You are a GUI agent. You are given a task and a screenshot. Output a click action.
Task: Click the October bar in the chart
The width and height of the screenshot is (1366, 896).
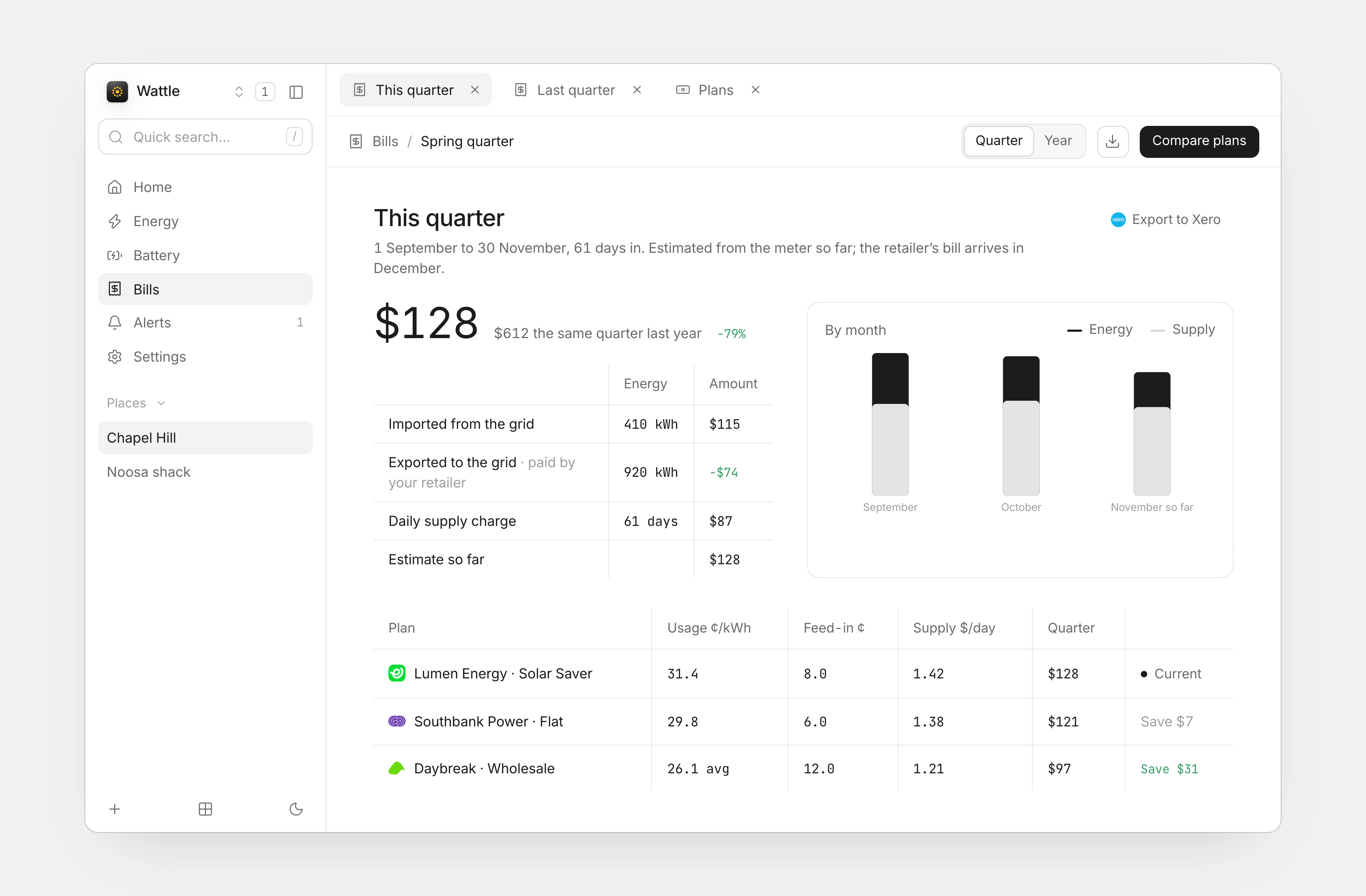(x=1021, y=426)
